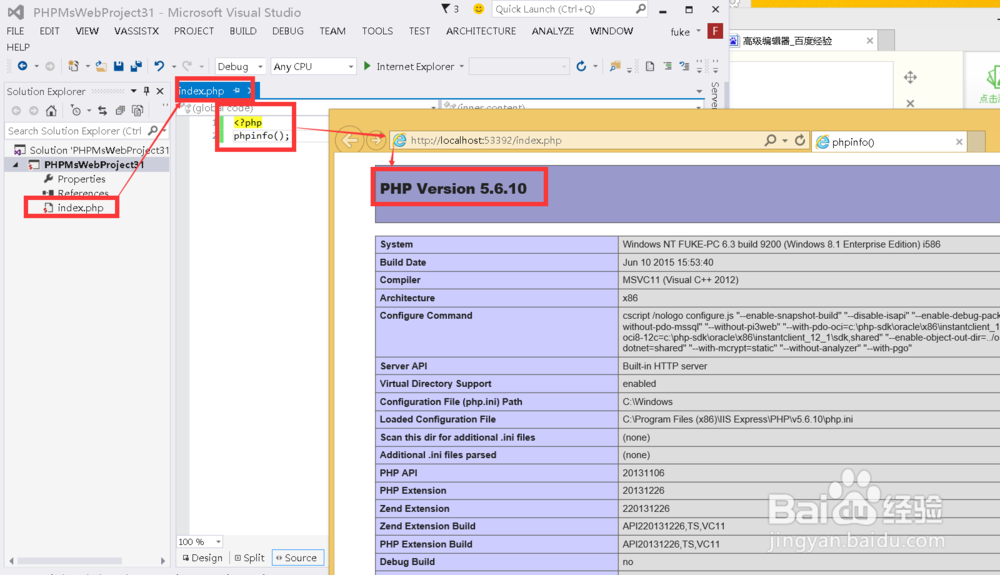
Task: Click the red F account avatar
Action: click(715, 31)
